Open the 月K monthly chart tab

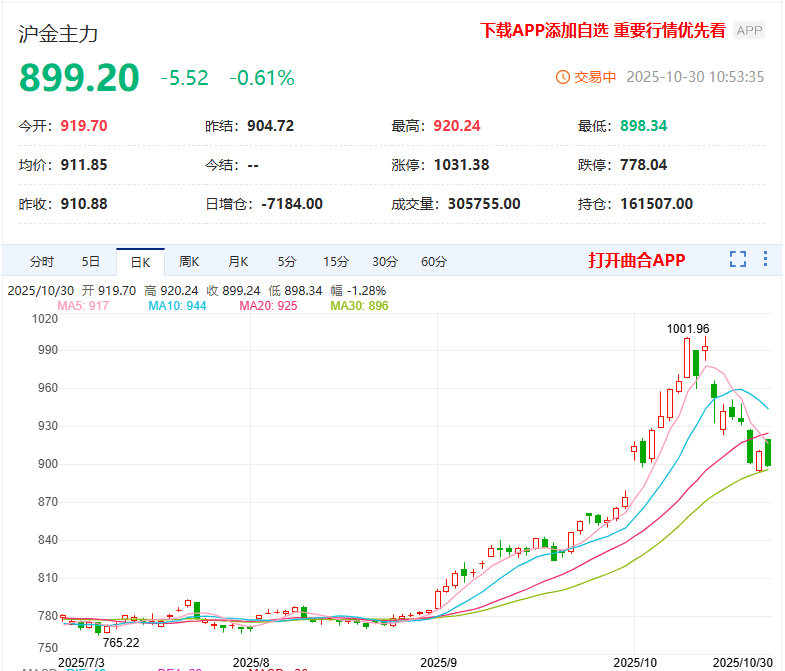tap(238, 262)
